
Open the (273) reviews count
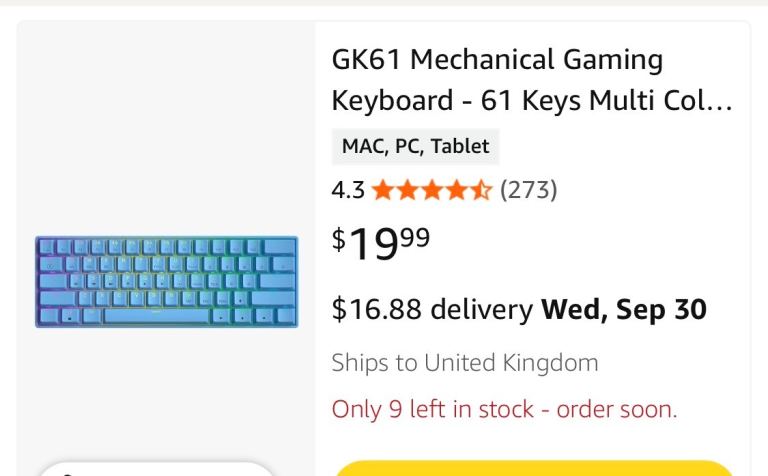528,190
